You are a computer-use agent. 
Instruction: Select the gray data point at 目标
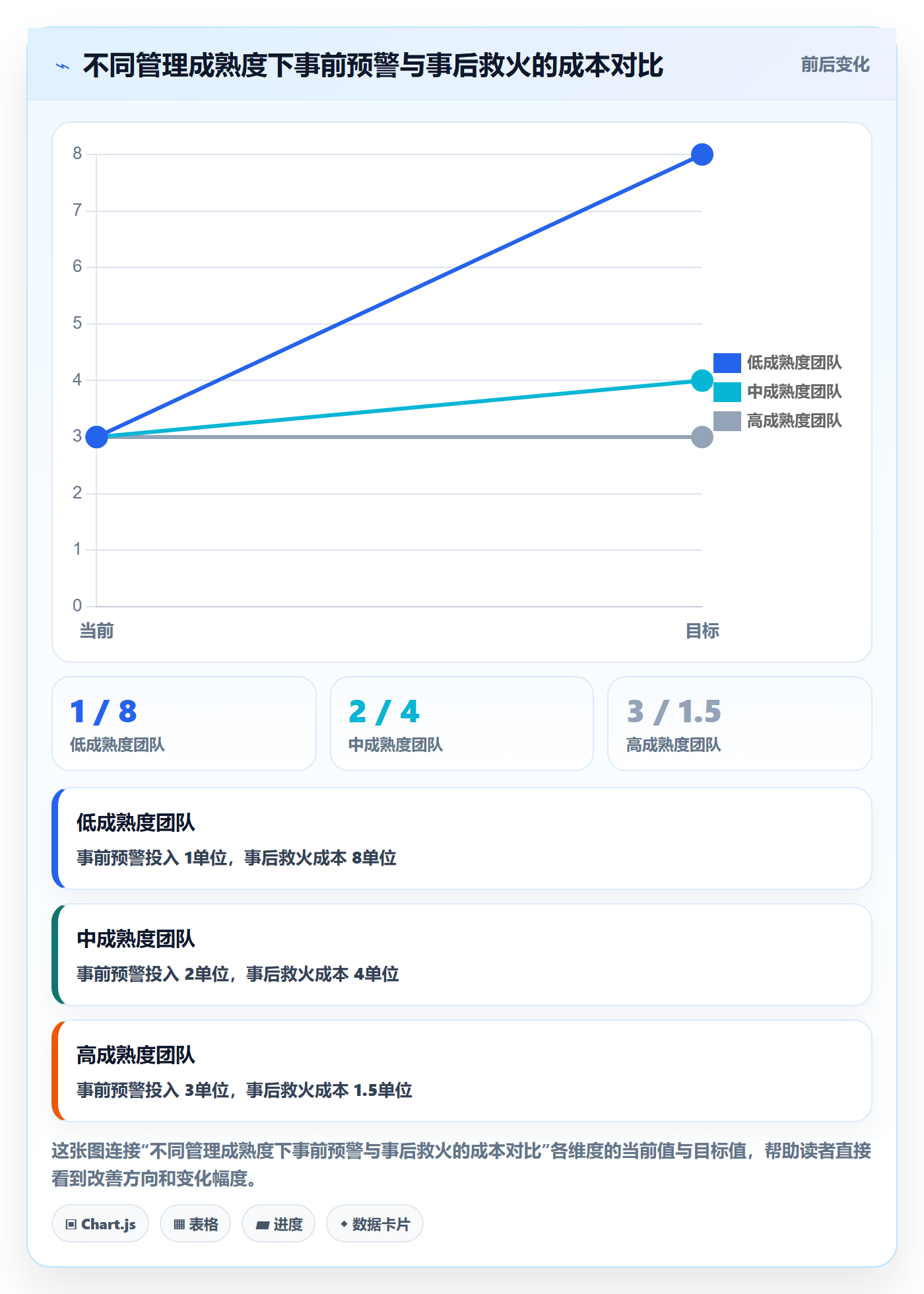coord(702,437)
